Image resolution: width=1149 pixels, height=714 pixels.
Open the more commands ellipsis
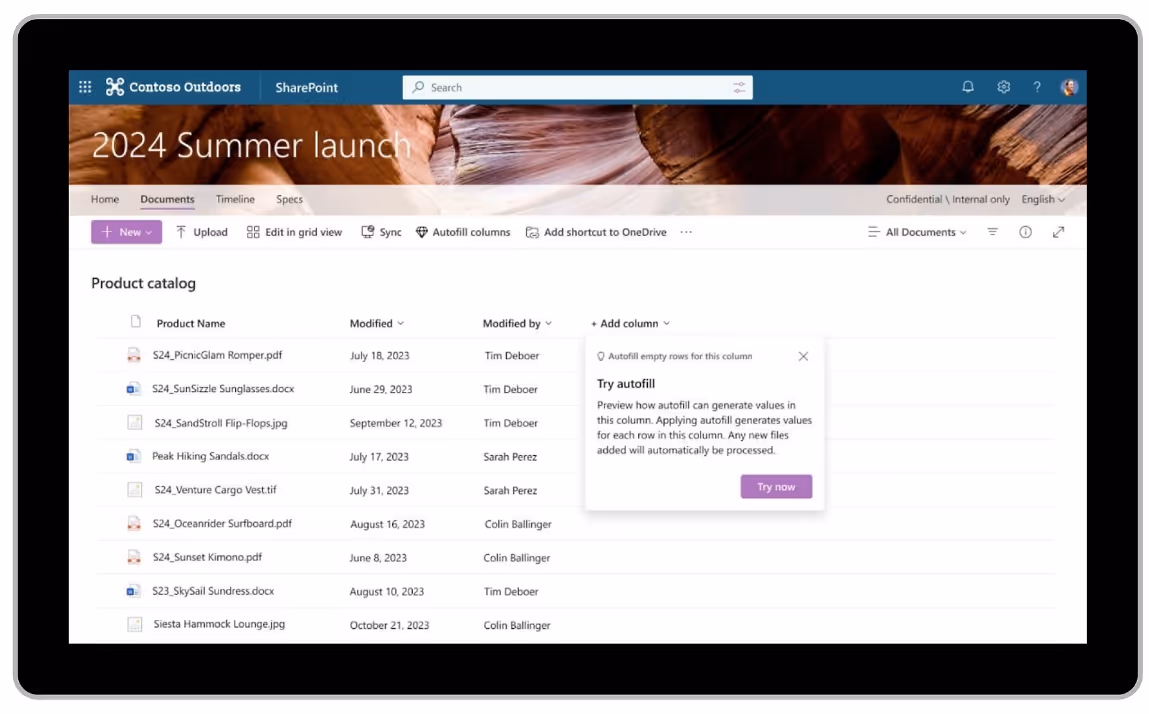pyautogui.click(x=686, y=232)
